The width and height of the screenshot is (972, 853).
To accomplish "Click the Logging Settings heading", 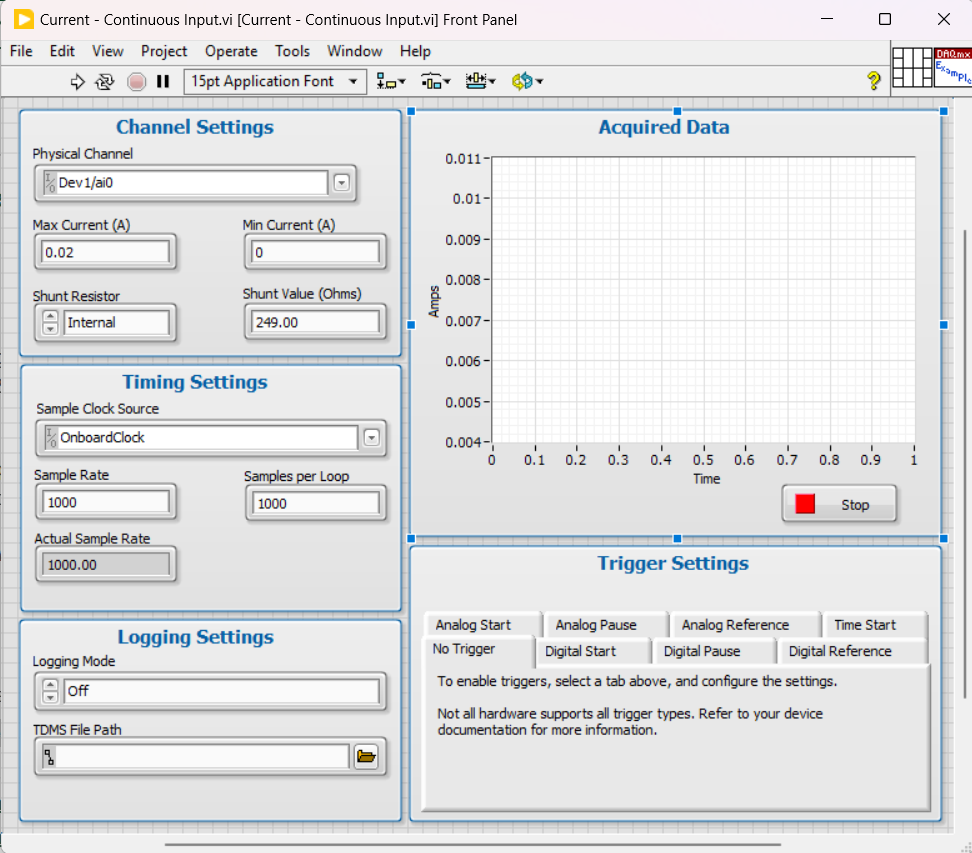I will (x=195, y=637).
